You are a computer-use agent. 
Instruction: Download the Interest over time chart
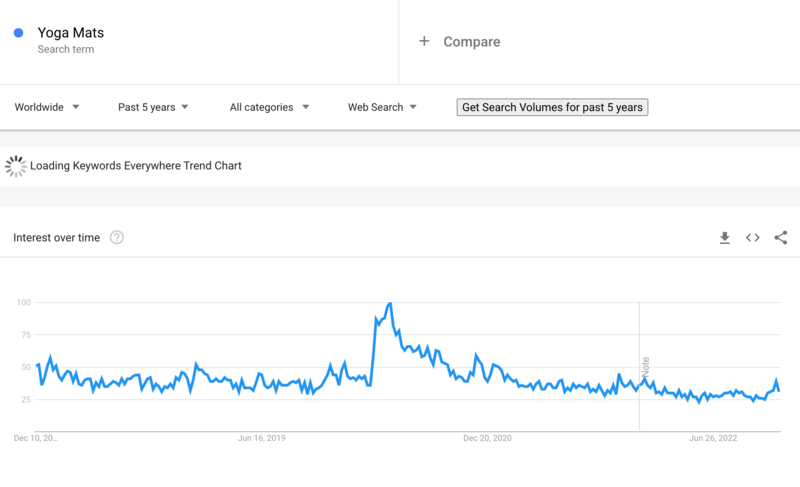tap(725, 238)
